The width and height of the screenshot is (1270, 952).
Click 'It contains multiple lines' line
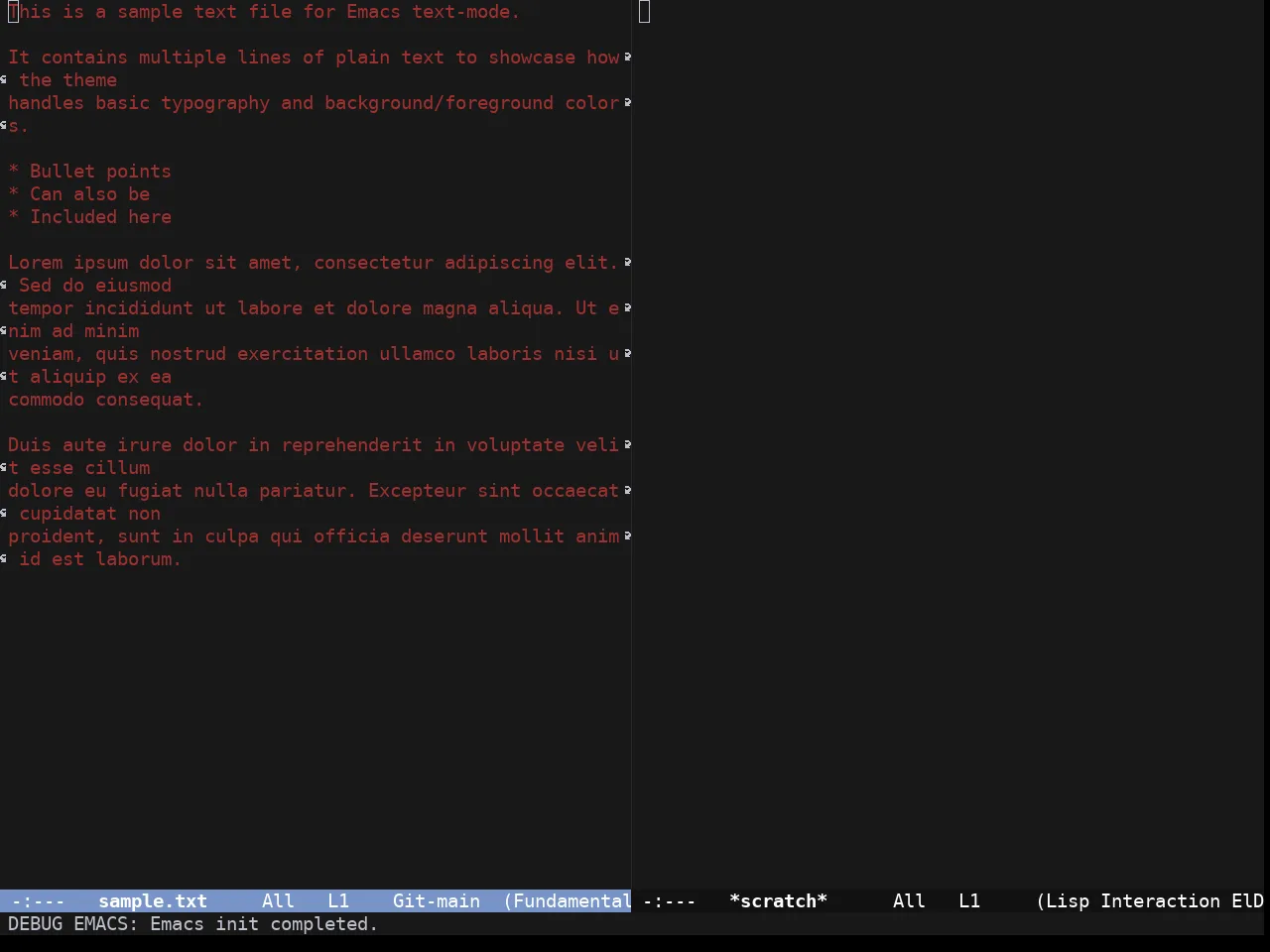[x=314, y=58]
